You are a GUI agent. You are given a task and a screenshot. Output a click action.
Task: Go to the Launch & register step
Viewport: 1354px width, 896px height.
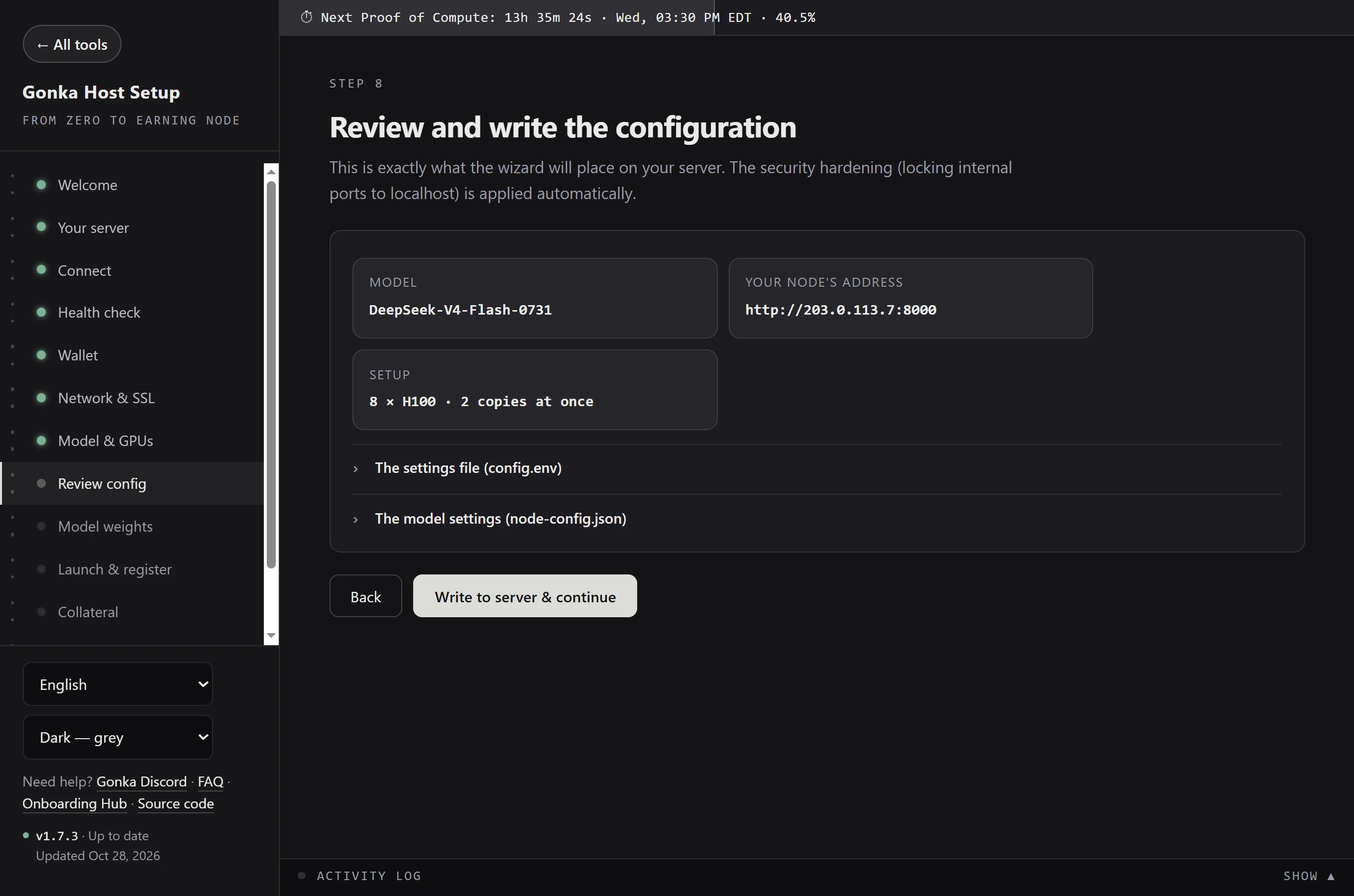(x=132, y=569)
